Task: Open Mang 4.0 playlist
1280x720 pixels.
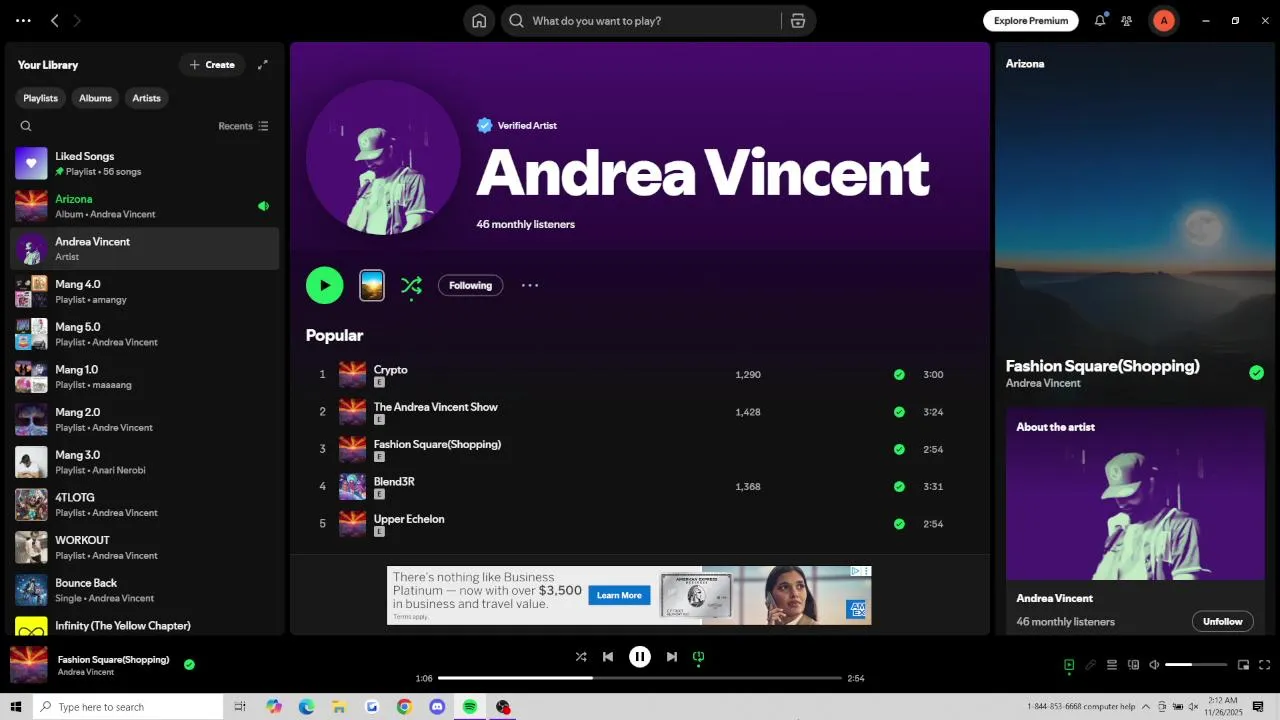Action: [144, 291]
